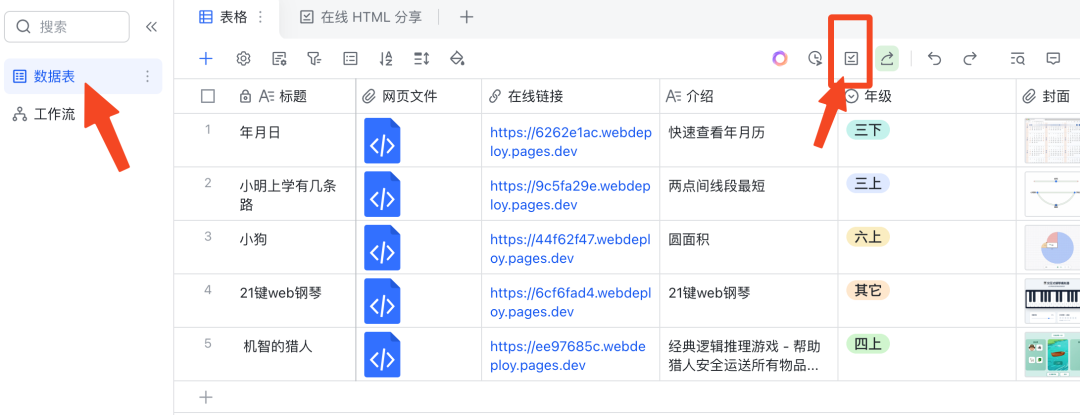The height and width of the screenshot is (415, 1080).
Task: Open link https://6cf6fad4.webdeploy.pages.dev
Action: pyautogui.click(x=570, y=301)
